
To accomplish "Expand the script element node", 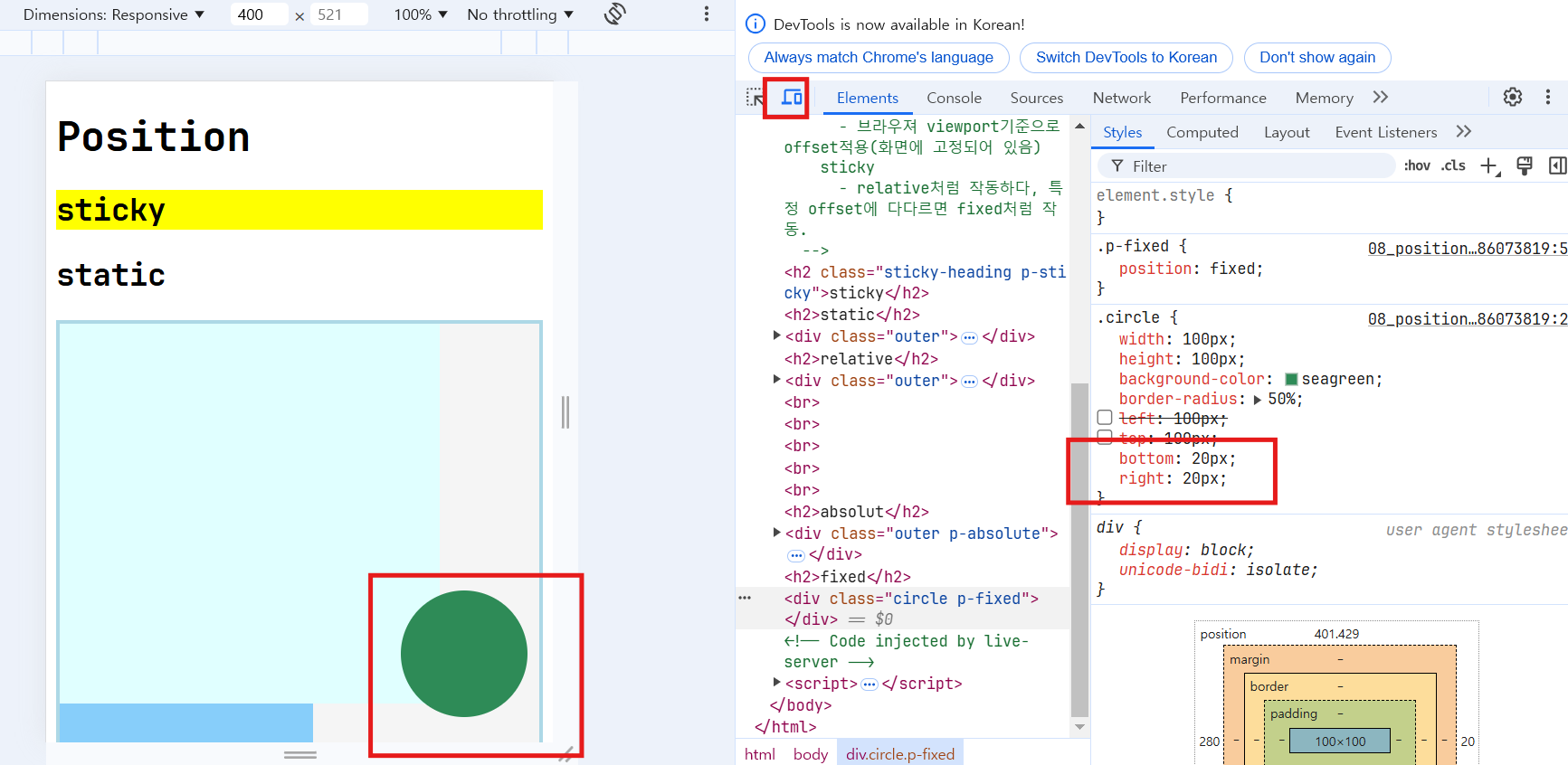I will 776,683.
